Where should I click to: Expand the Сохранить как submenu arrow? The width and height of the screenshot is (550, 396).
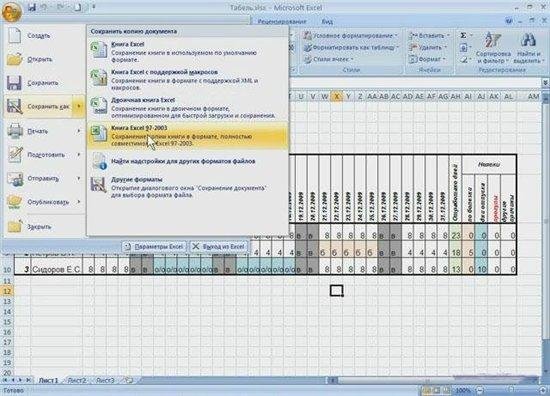pyautogui.click(x=79, y=106)
